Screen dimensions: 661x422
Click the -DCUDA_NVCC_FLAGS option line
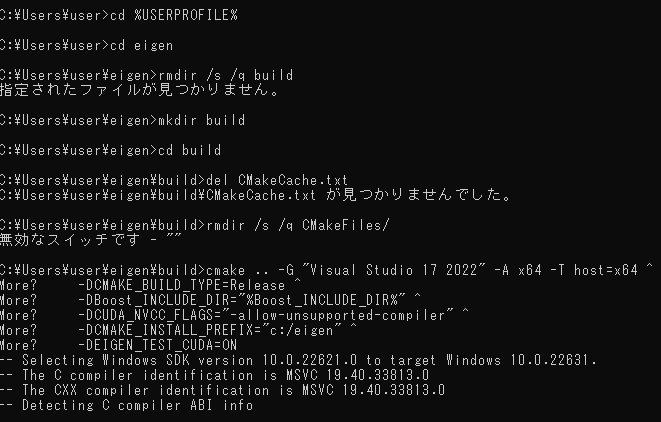(234, 316)
